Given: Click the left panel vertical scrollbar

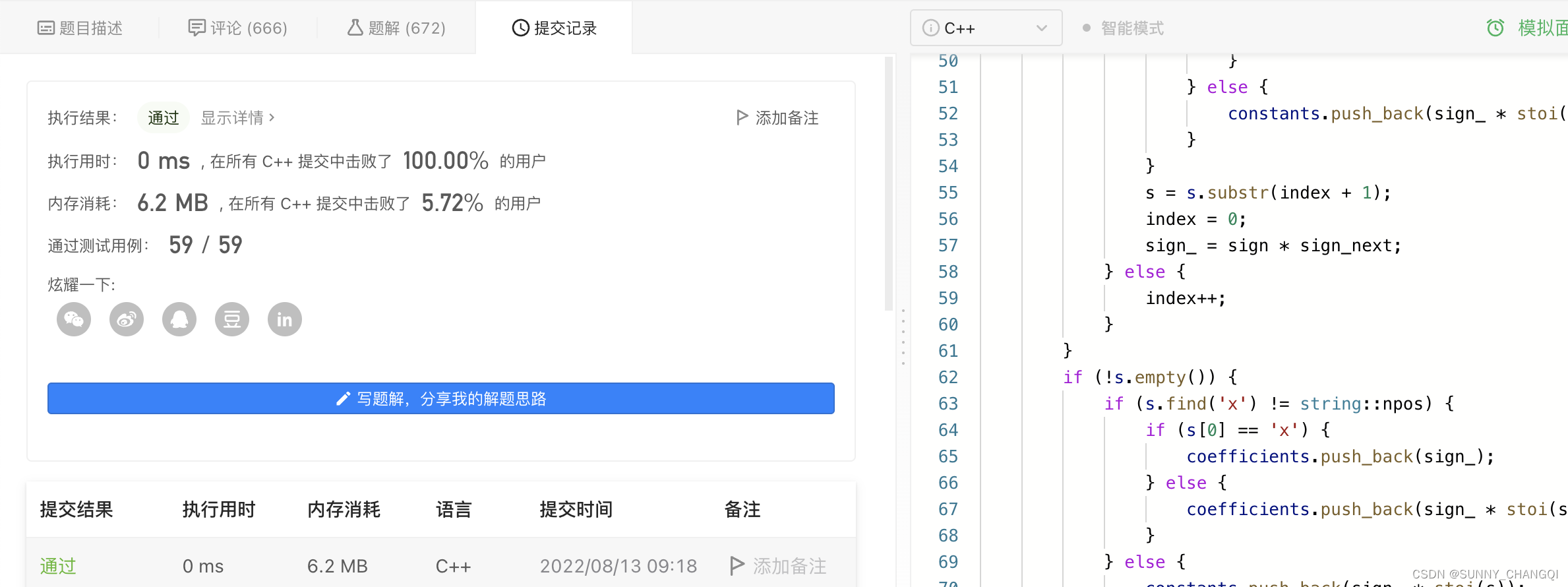Looking at the screenshot, I should tap(889, 183).
